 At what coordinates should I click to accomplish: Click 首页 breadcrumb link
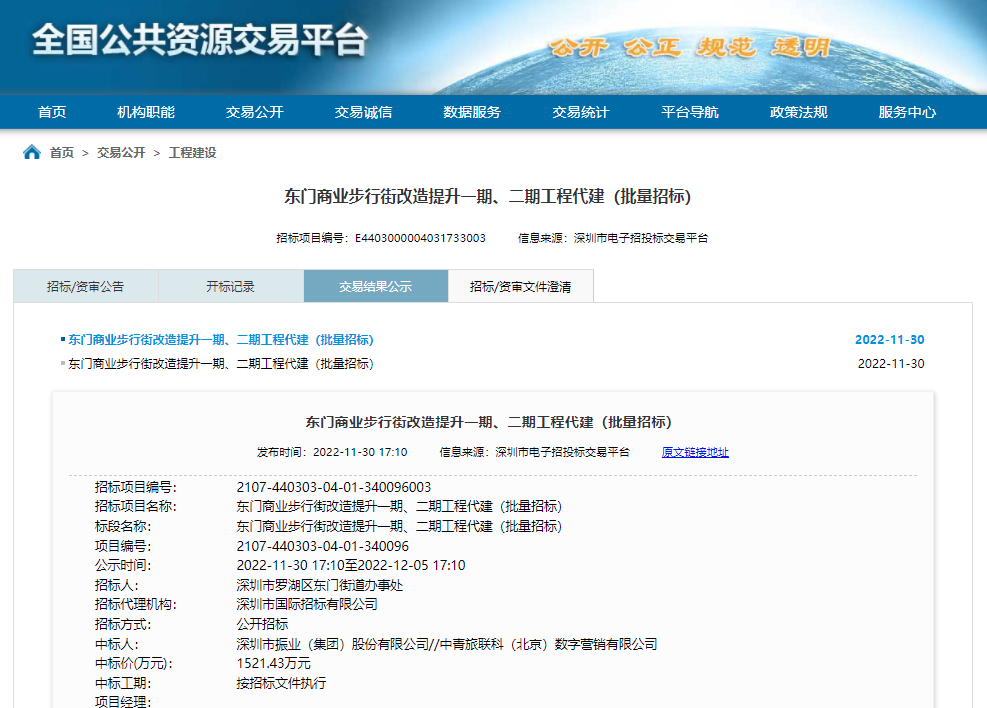click(x=62, y=153)
